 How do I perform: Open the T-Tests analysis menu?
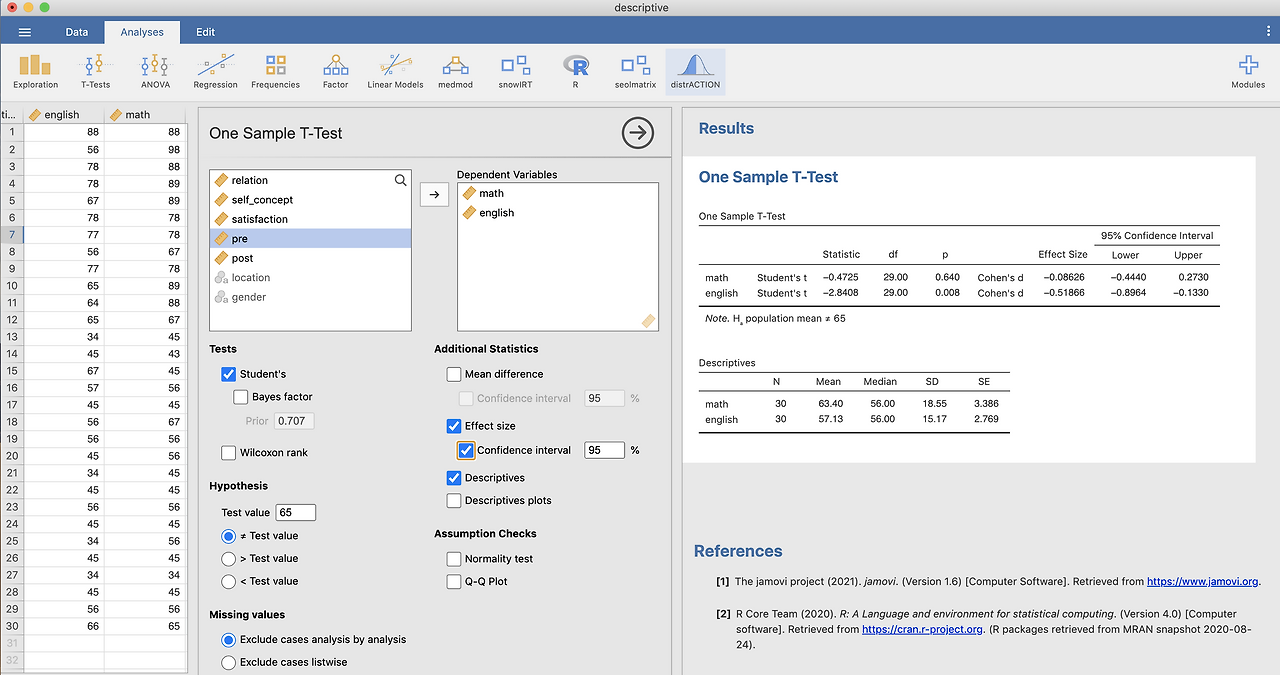95,71
